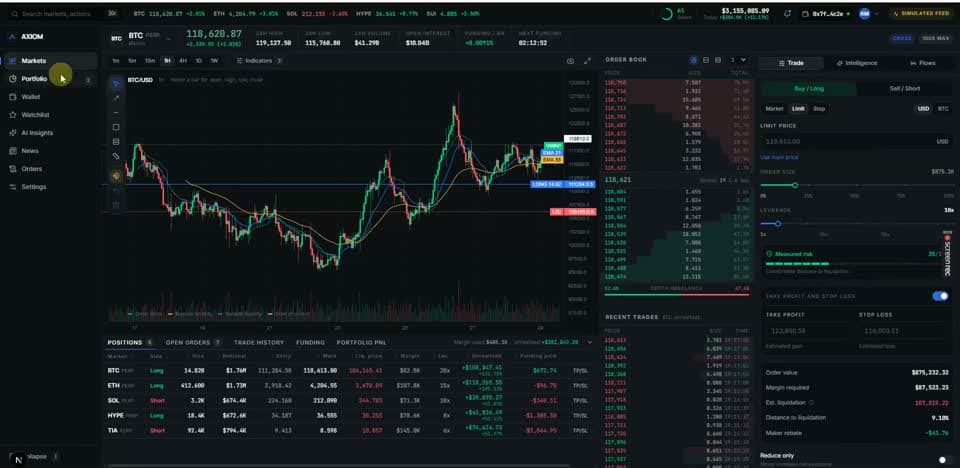This screenshot has width=960, height=468.
Task: Click the AXIOM logo
Action: click(x=26, y=37)
